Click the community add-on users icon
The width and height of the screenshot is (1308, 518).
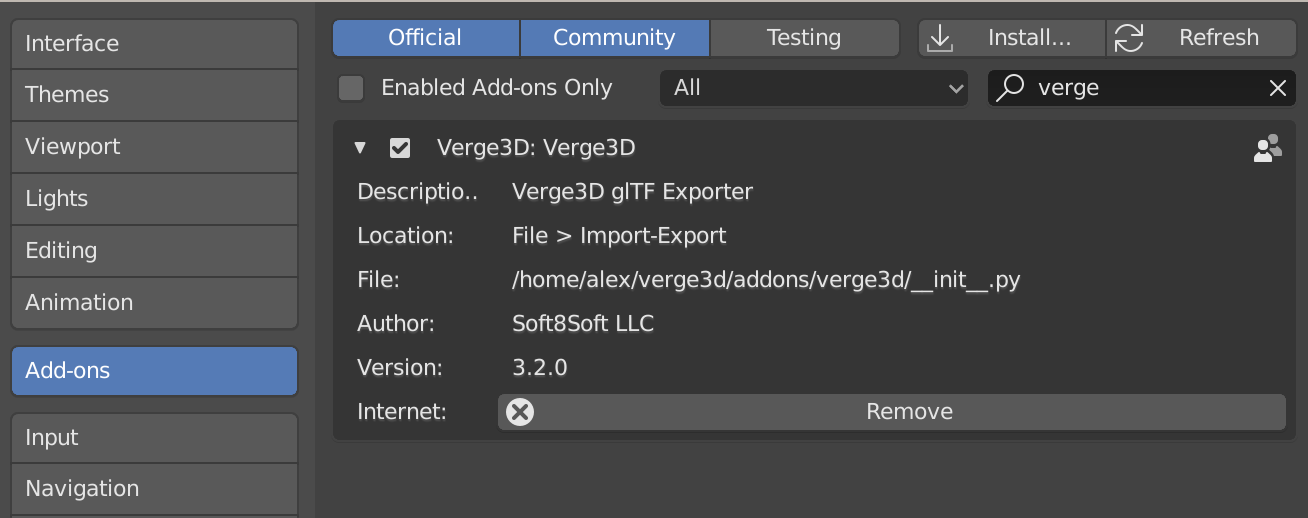[1267, 149]
